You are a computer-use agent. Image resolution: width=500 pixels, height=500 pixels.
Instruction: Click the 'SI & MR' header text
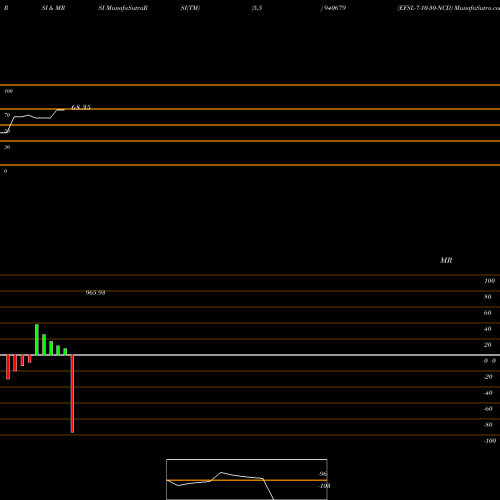(x=53, y=8)
